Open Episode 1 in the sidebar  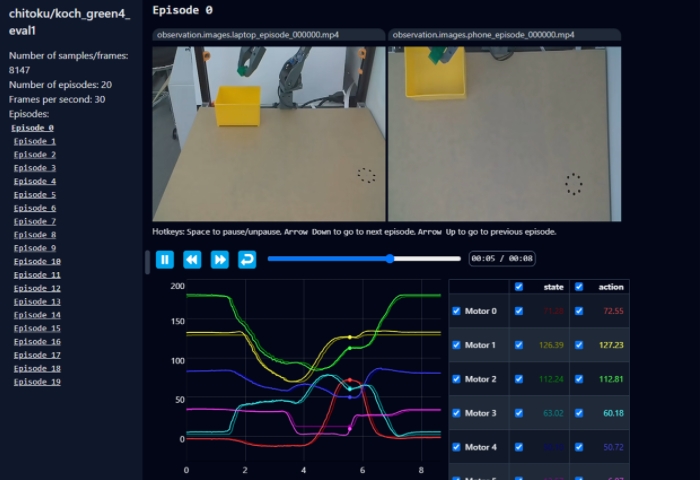tap(35, 142)
